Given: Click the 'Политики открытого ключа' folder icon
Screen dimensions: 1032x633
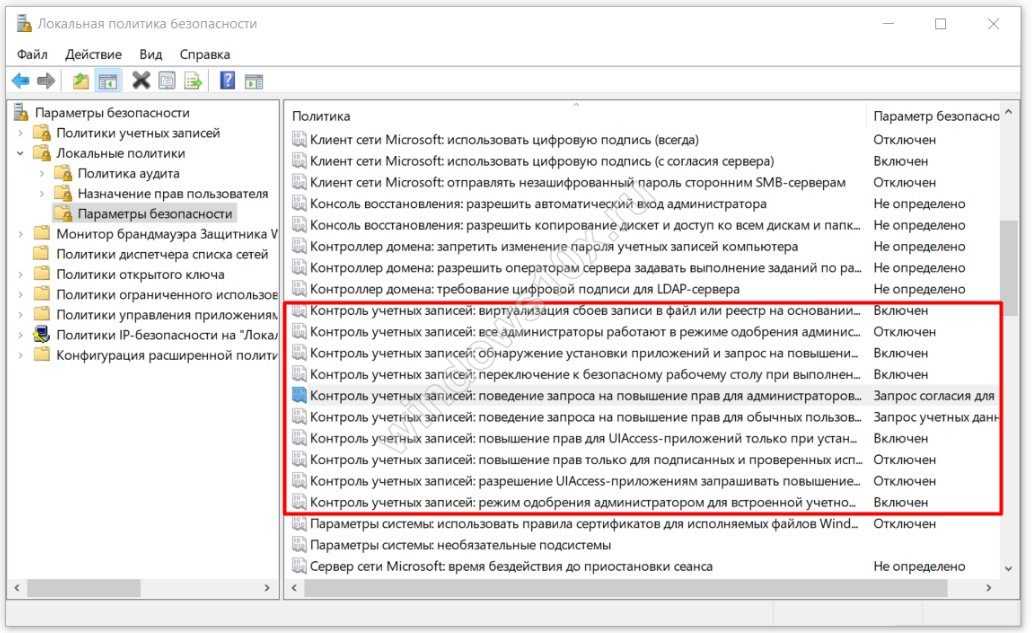Looking at the screenshot, I should tap(41, 274).
